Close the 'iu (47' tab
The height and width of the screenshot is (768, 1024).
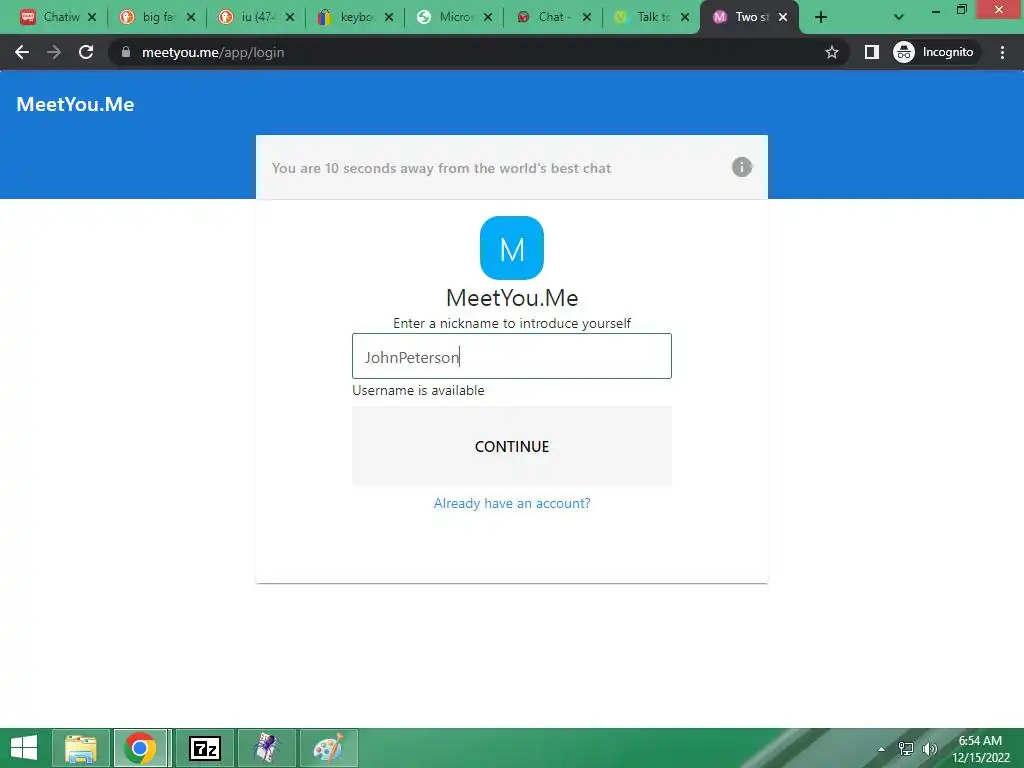point(290,17)
